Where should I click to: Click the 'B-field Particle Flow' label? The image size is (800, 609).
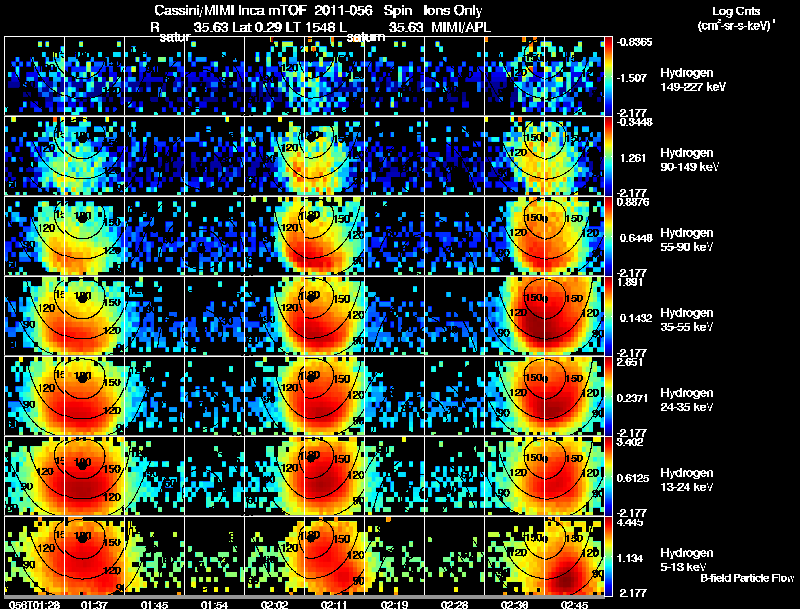747,578
